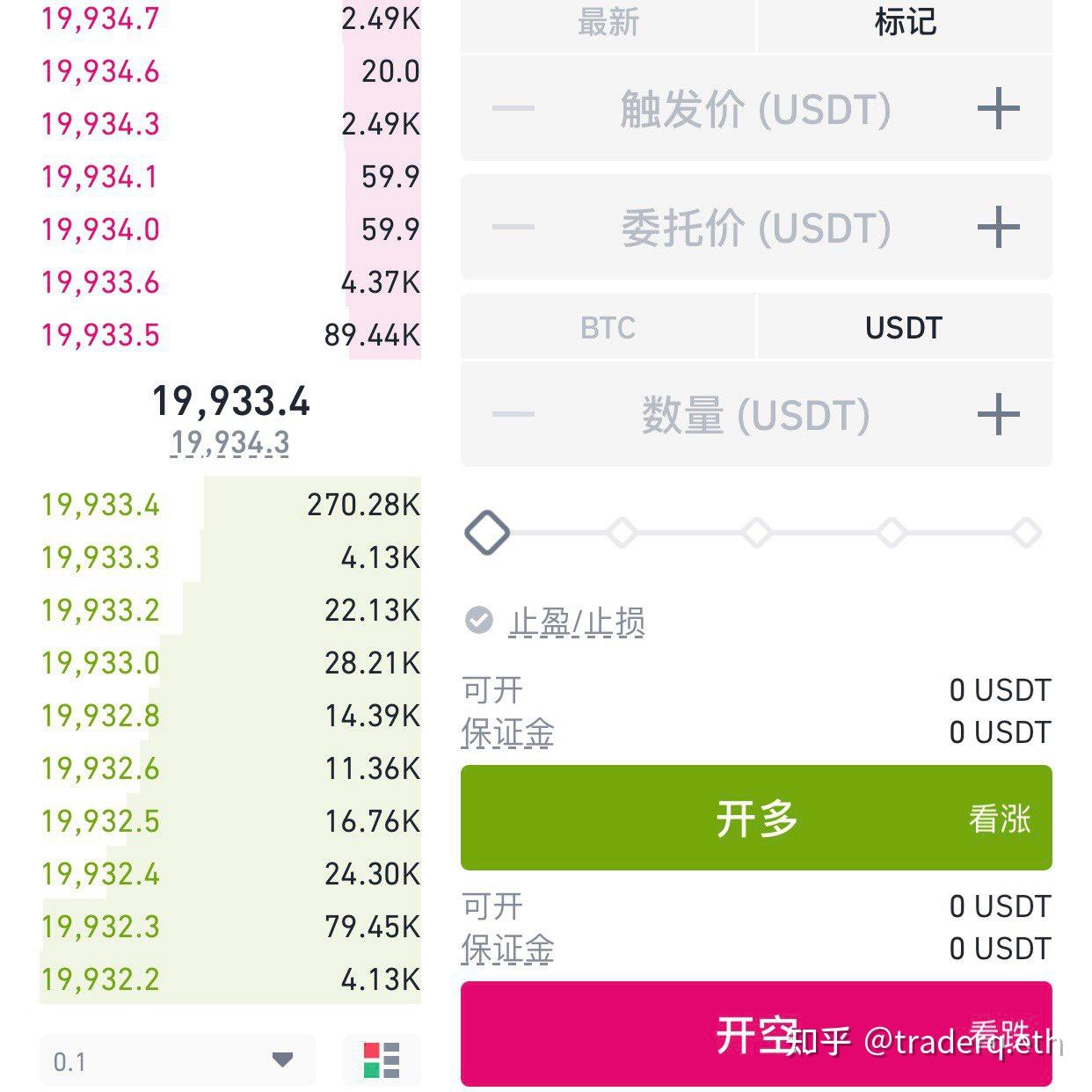Open the 0.1 price precision dropdown
The height and width of the screenshot is (1092, 1092).
(x=176, y=1061)
